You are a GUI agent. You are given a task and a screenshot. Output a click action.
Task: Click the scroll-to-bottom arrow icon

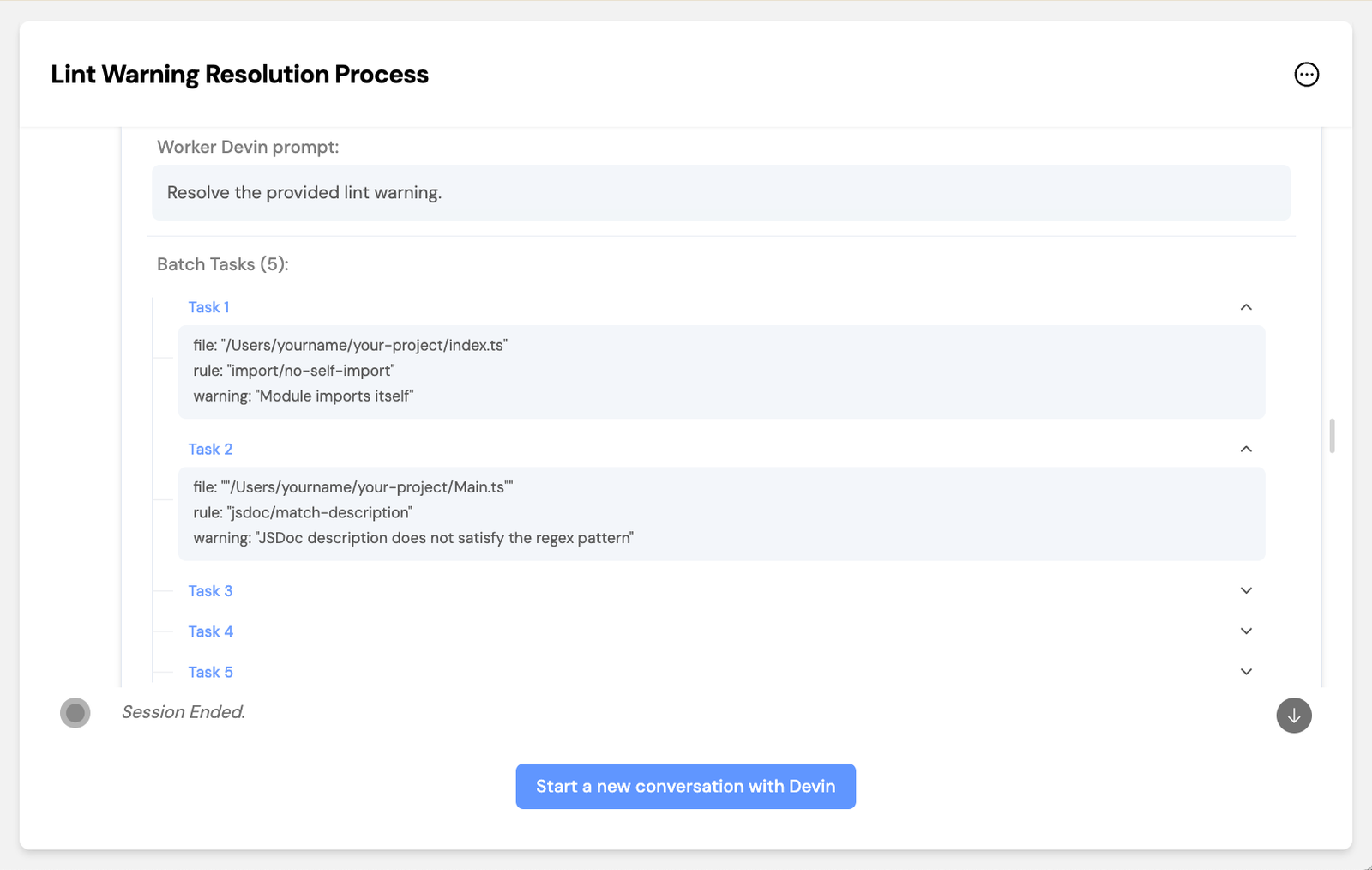[1293, 716]
